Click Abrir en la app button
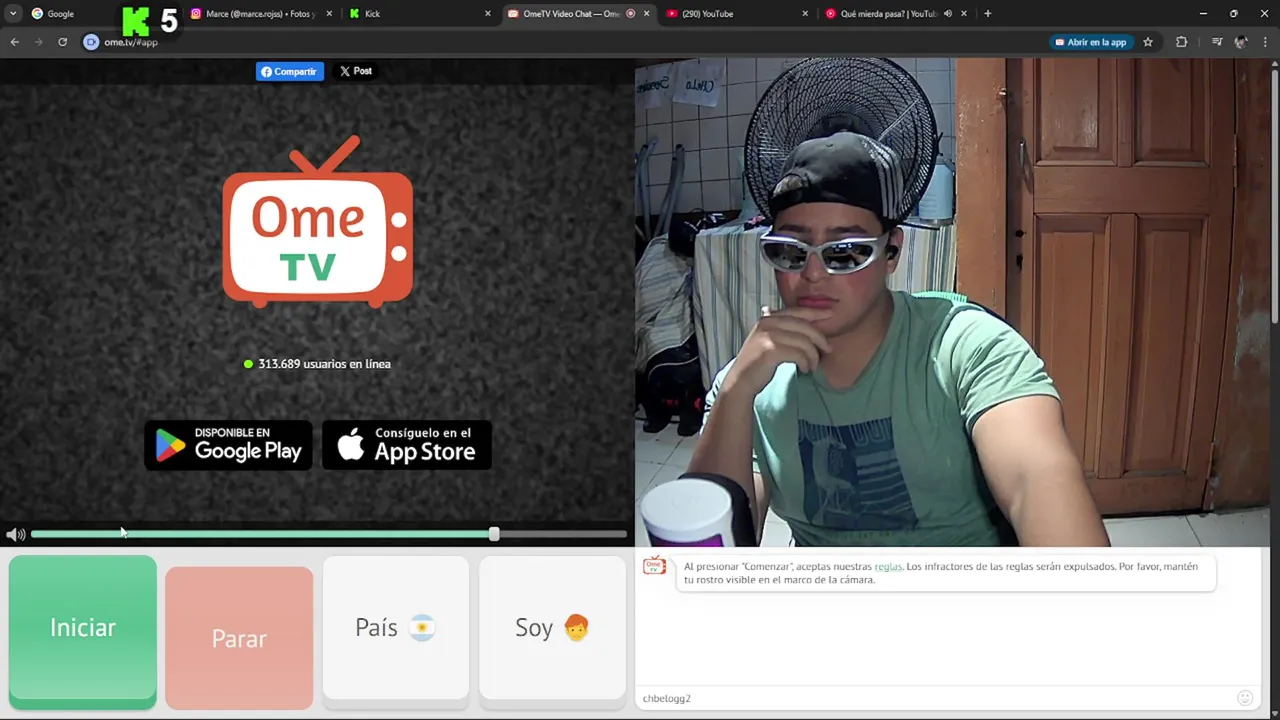1280x720 pixels. tap(1090, 42)
